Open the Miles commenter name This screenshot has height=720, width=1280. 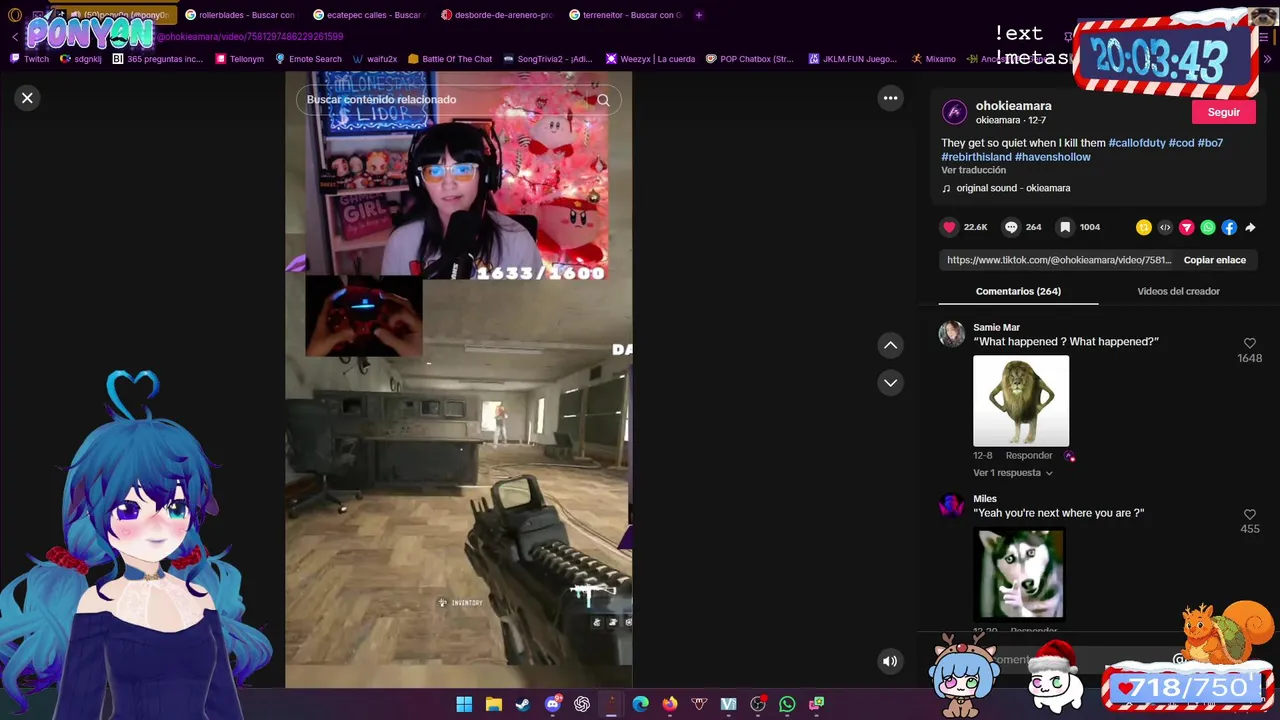(985, 499)
